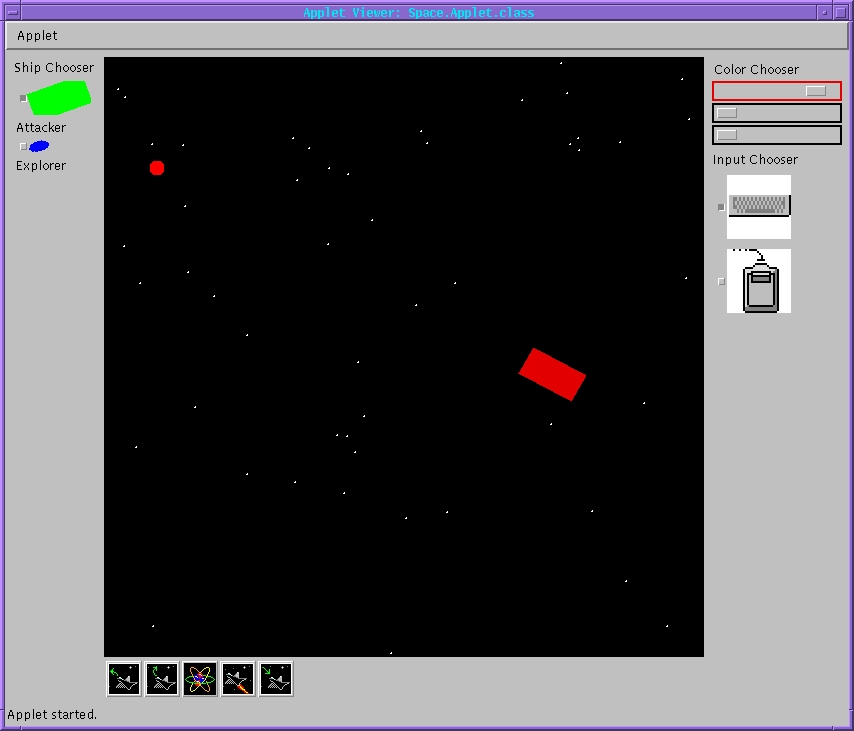Click the red rectangular ship in space
This screenshot has width=854, height=731.
click(x=552, y=374)
